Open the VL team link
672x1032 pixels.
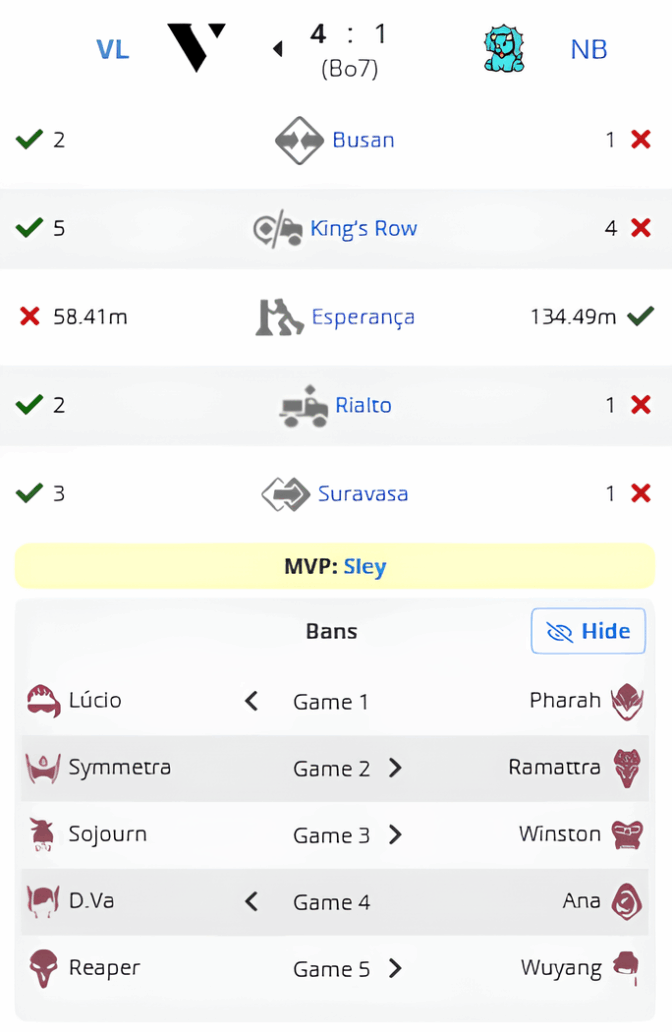point(113,49)
